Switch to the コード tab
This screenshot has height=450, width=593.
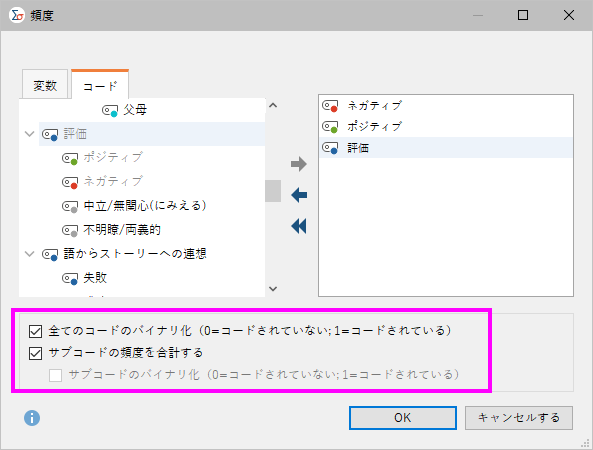[x=100, y=85]
